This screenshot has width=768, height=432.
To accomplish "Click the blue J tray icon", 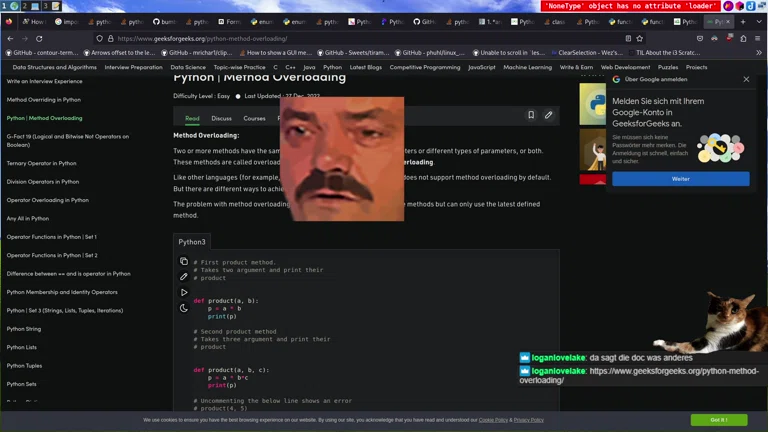I will click(750, 6).
